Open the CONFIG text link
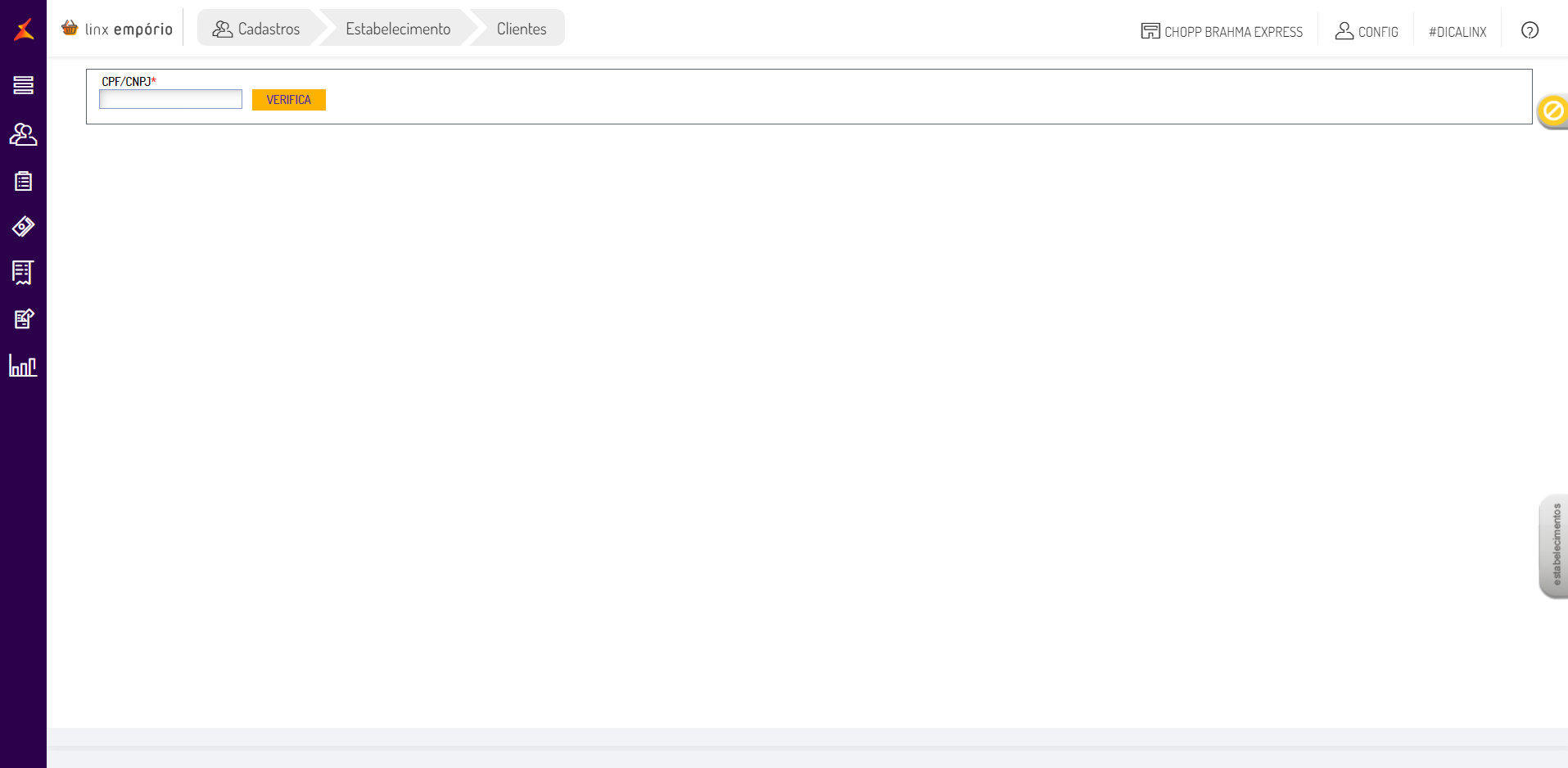This screenshot has width=1568, height=768. click(1378, 32)
